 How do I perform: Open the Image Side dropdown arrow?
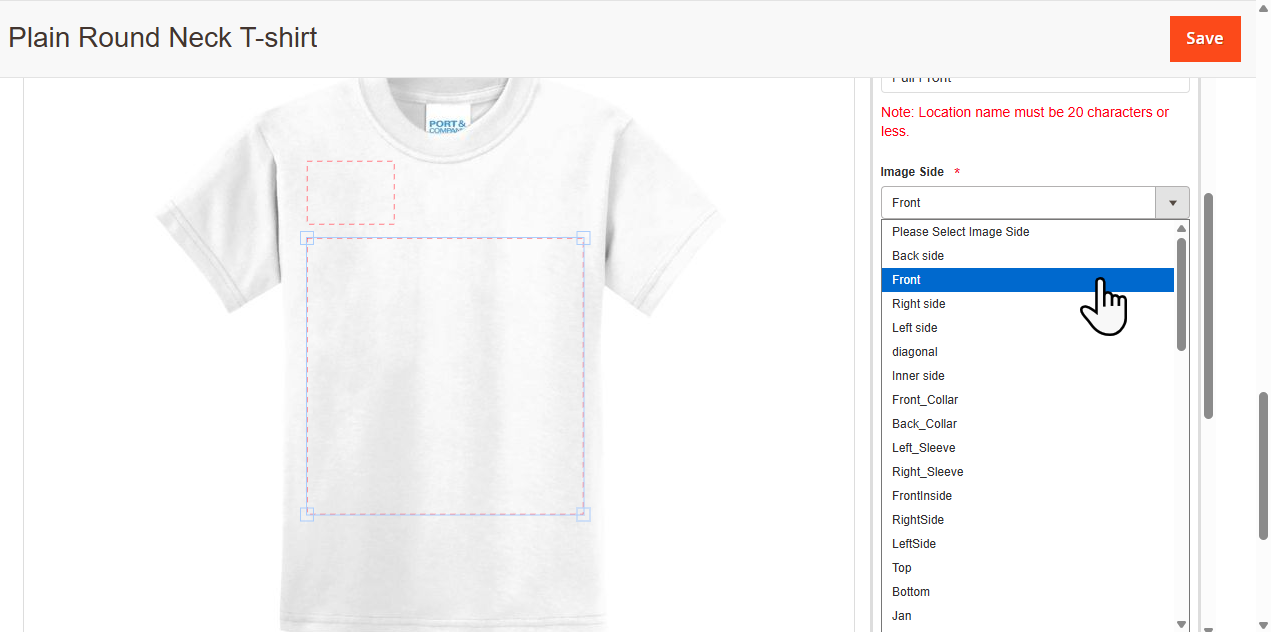[1172, 203]
